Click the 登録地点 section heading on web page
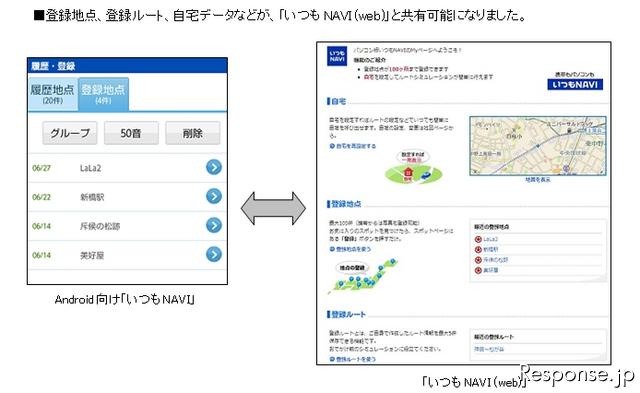 pyautogui.click(x=346, y=204)
